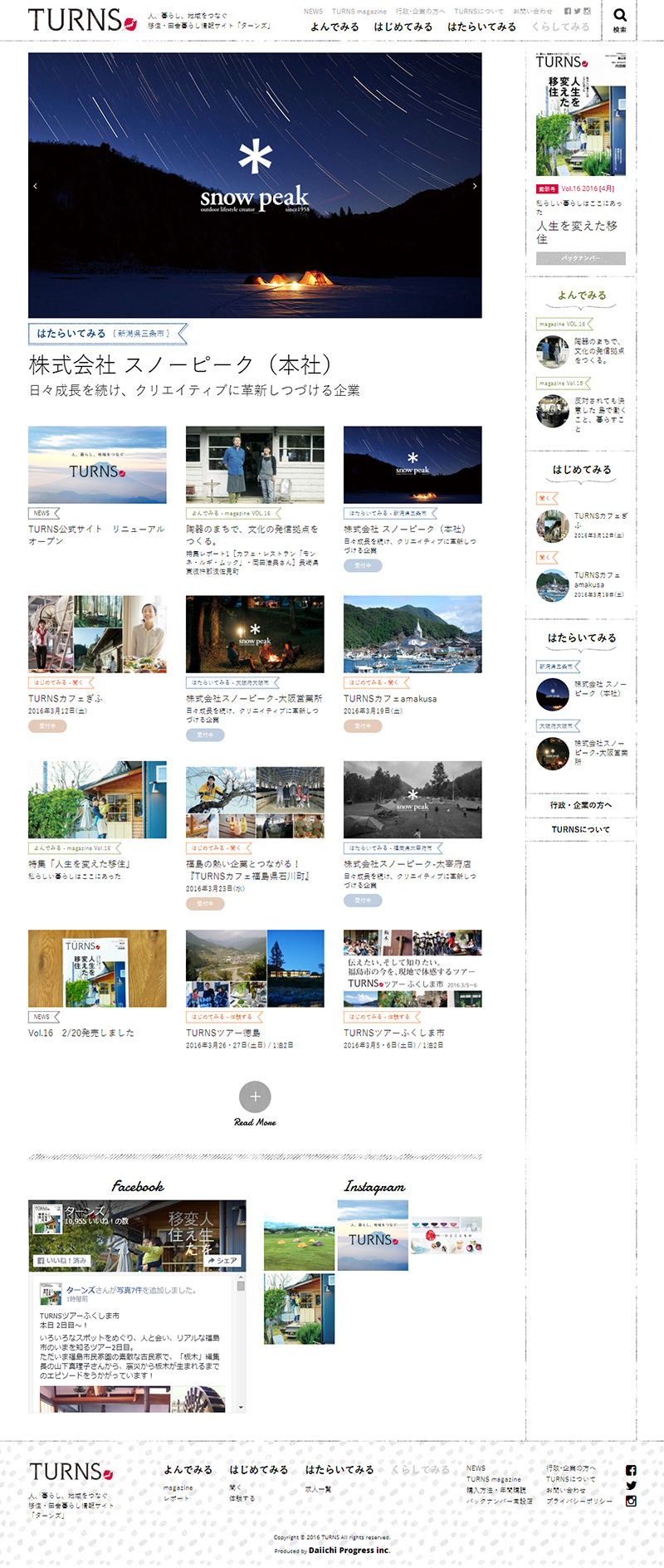
Task: Open footer link バックナンバー取扱店
Action: 500,1501
